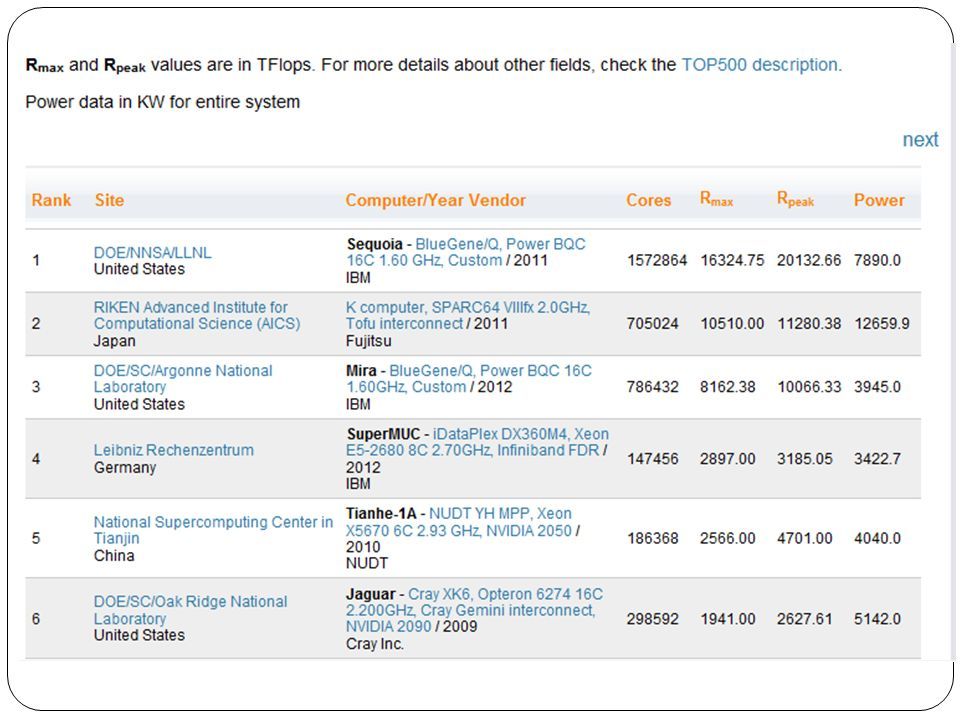Select the power value 5142.0
The height and width of the screenshot is (720, 960).
tap(877, 619)
